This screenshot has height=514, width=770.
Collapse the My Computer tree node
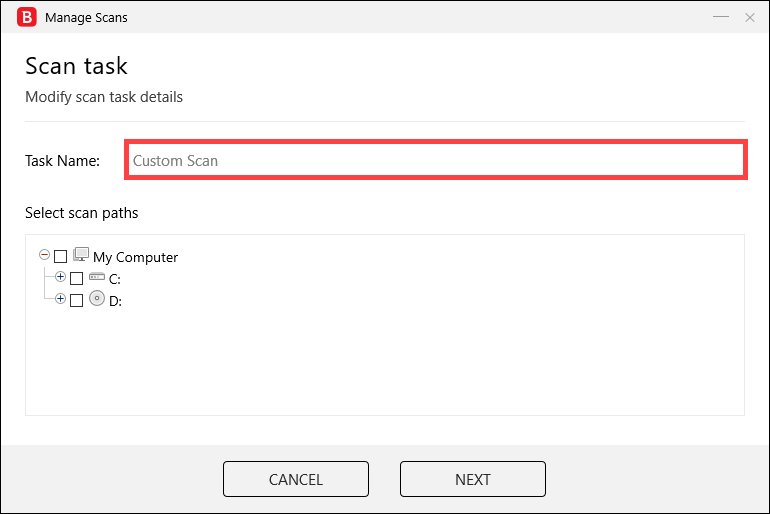tap(44, 255)
